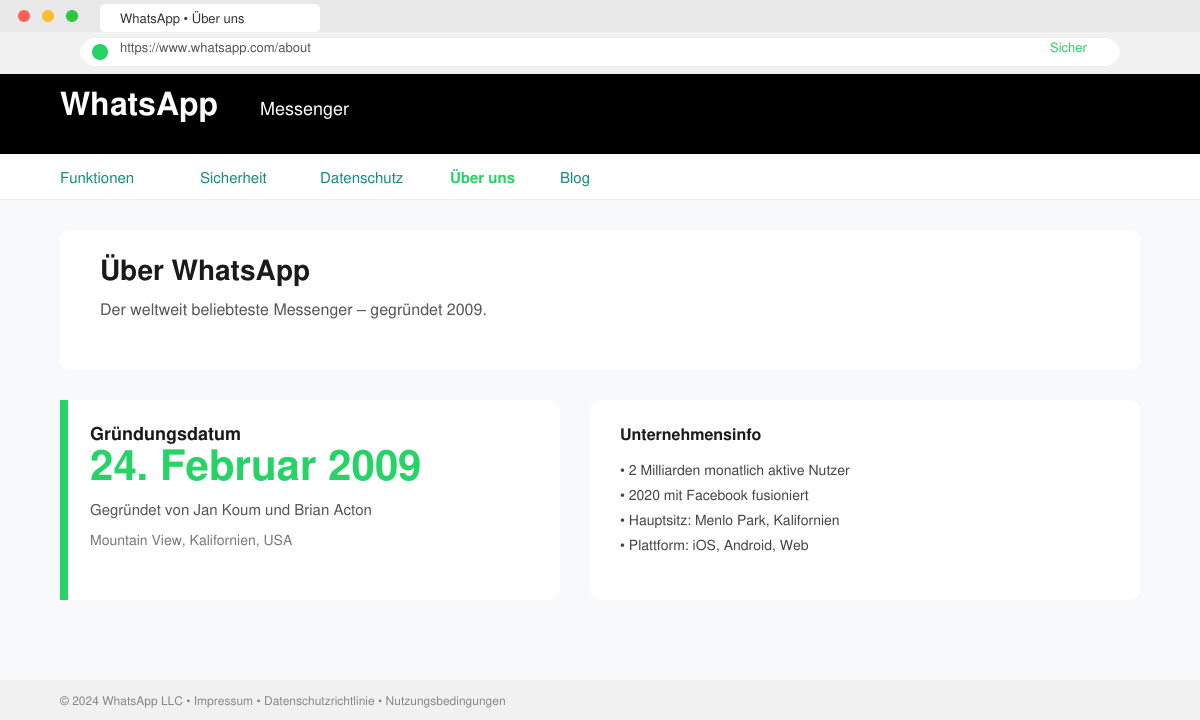
Task: Select the WhatsApp • Über uns browser tab
Action: [210, 18]
